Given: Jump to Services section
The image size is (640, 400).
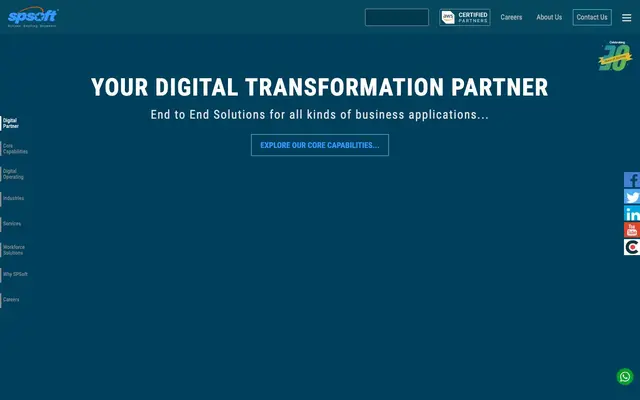Looking at the screenshot, I should 12,224.
